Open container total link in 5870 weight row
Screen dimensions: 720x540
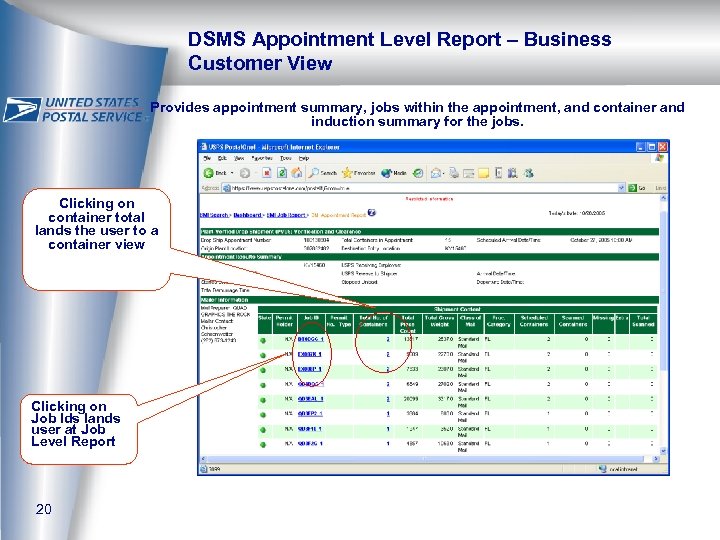[388, 414]
